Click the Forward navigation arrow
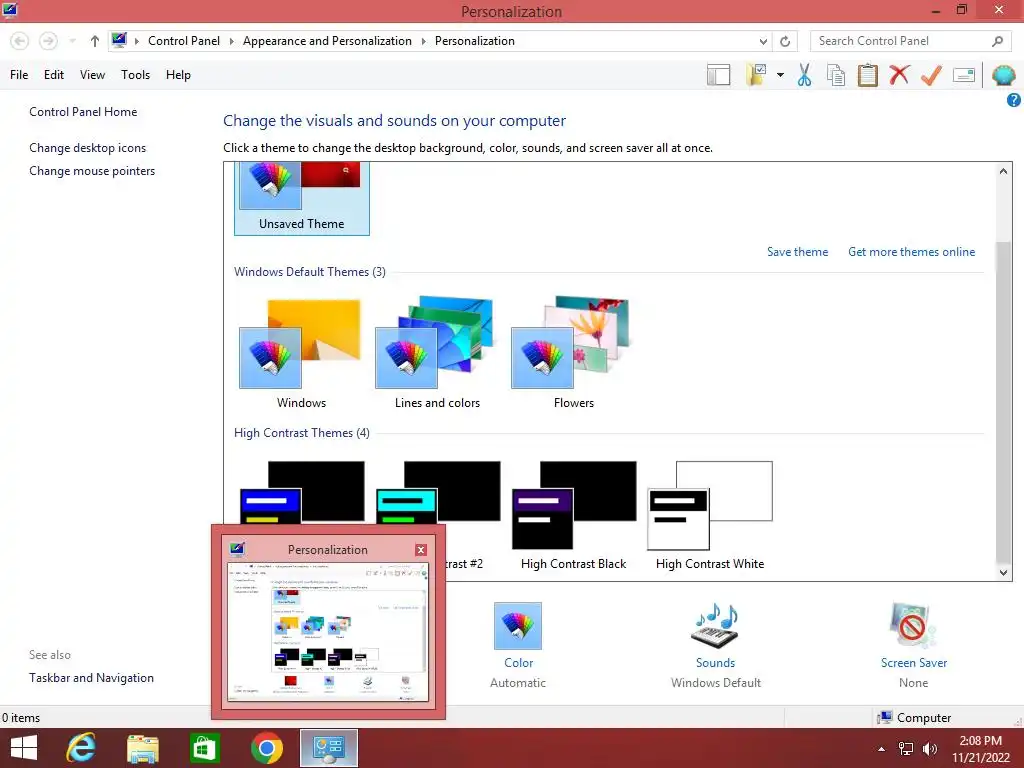1024x768 pixels. (48, 41)
